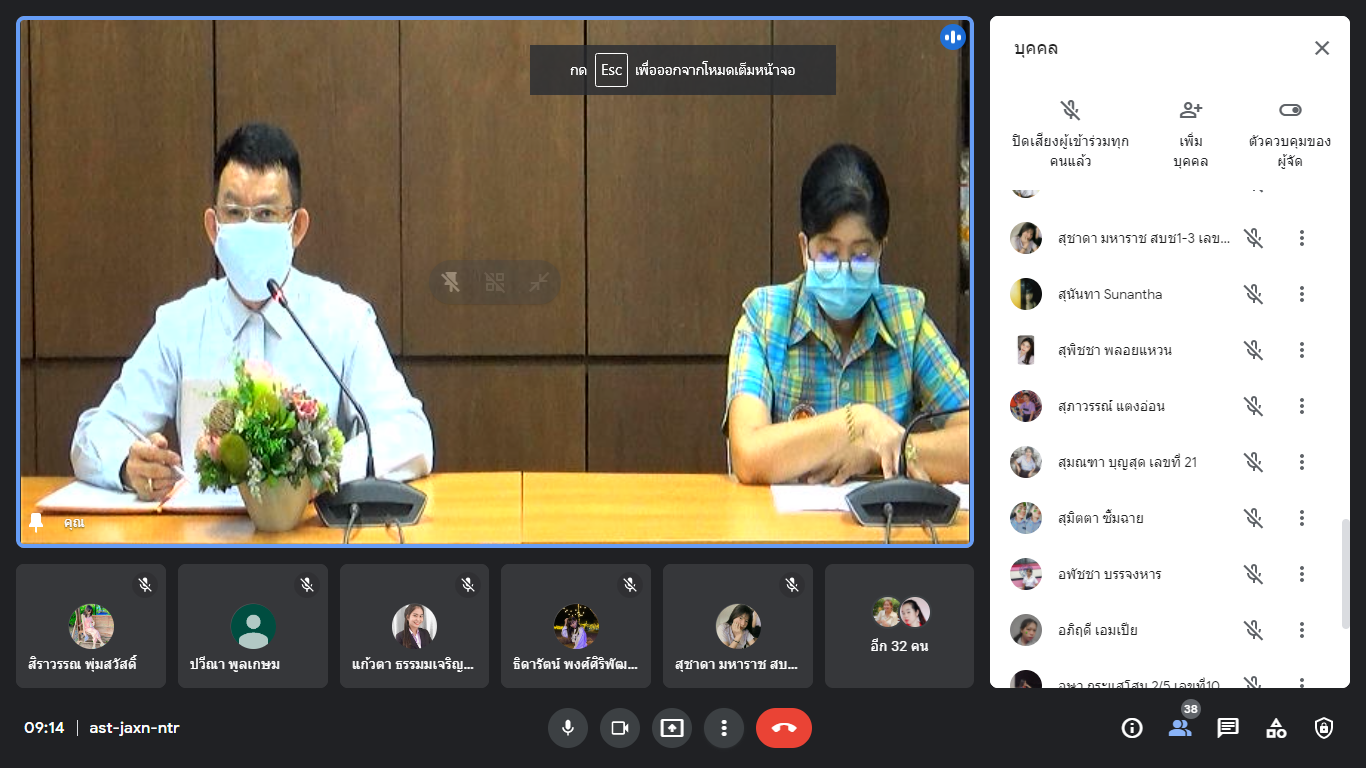Open meeting details info icon
1366x768 pixels.
[1132, 728]
